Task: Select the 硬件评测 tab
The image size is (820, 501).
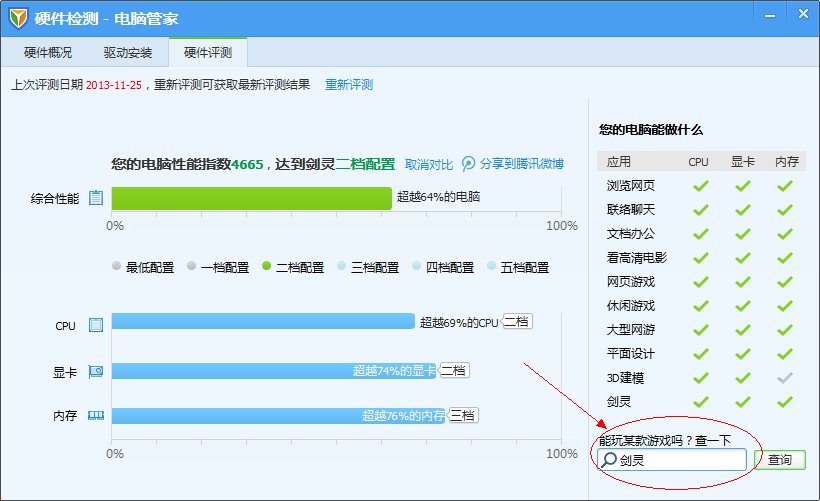Action: tap(208, 53)
